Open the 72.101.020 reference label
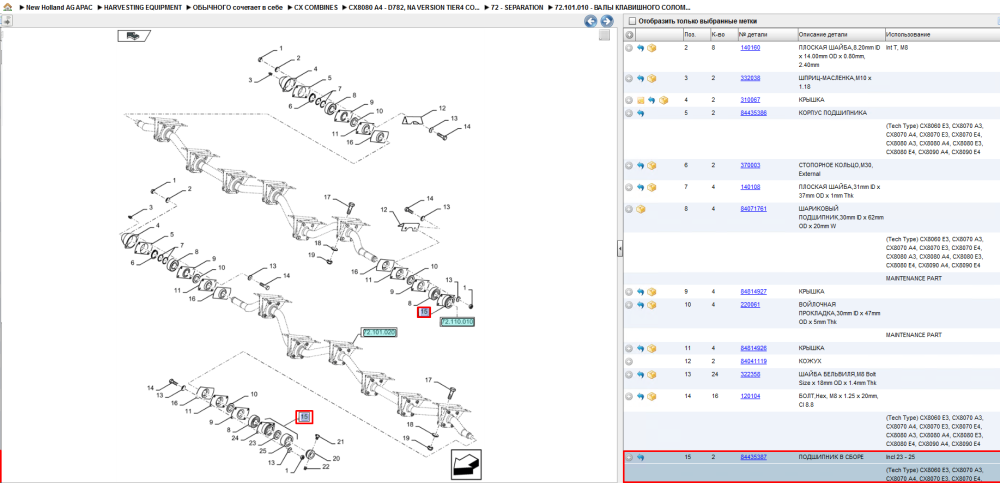Image resolution: width=1000 pixels, height=483 pixels. click(379, 332)
